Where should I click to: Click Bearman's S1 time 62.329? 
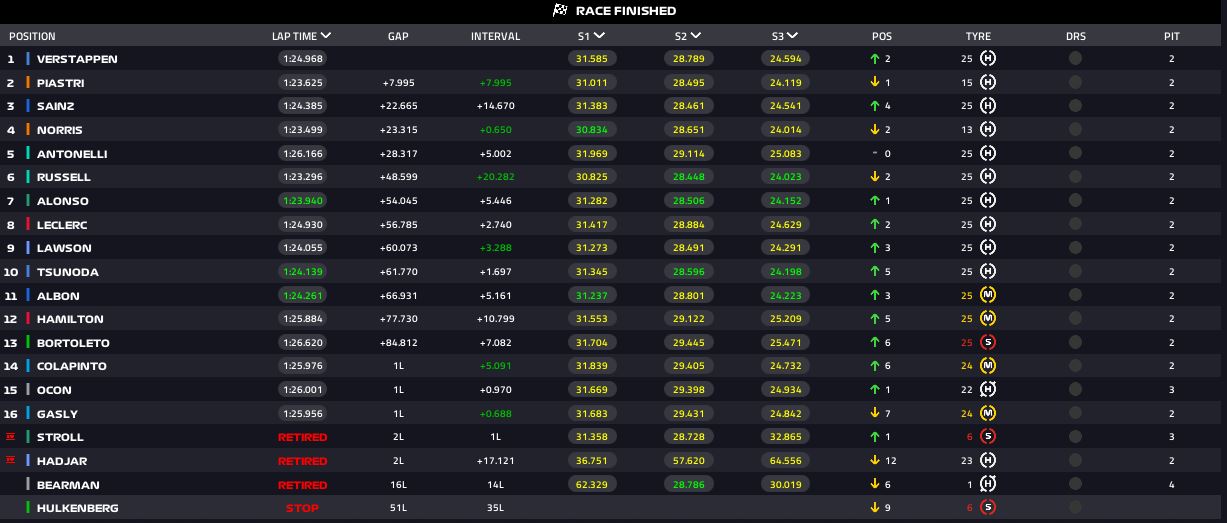[x=593, y=485]
